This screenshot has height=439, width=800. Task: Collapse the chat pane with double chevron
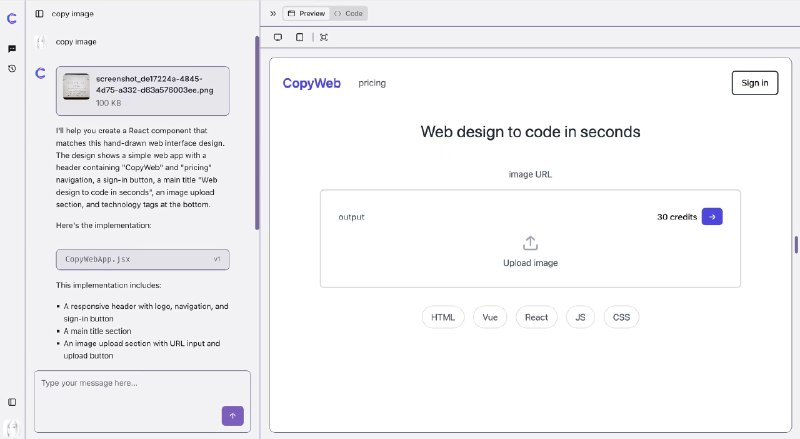click(273, 14)
